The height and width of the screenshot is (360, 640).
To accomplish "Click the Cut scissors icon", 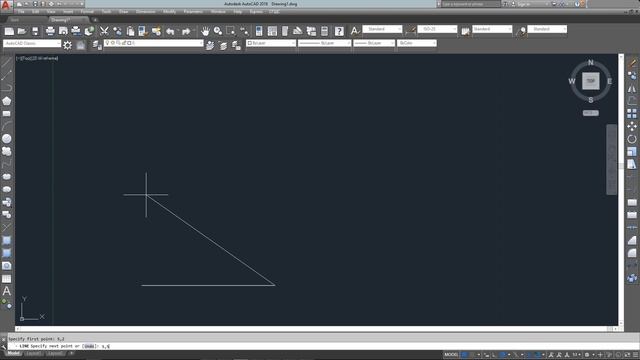I will (104, 31).
